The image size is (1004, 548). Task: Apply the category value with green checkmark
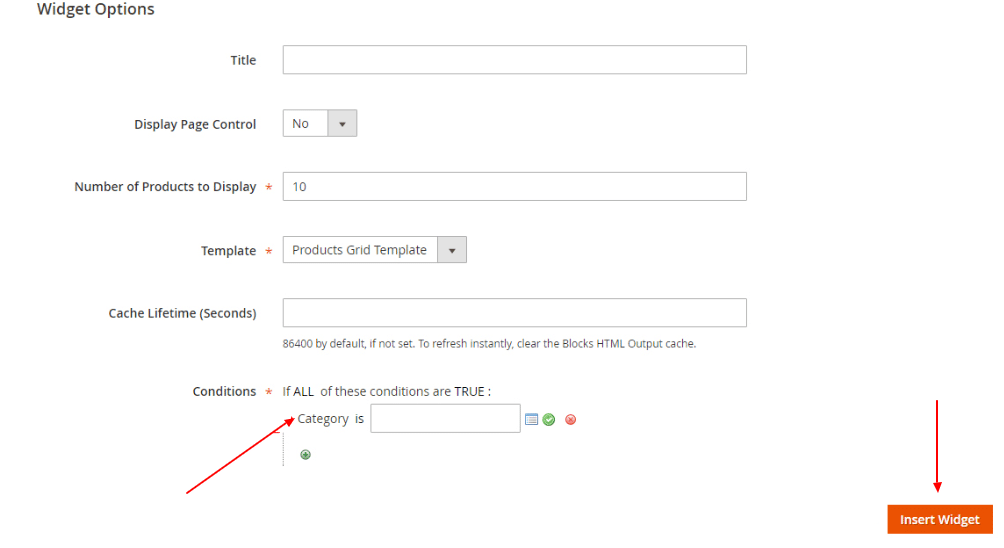point(549,419)
